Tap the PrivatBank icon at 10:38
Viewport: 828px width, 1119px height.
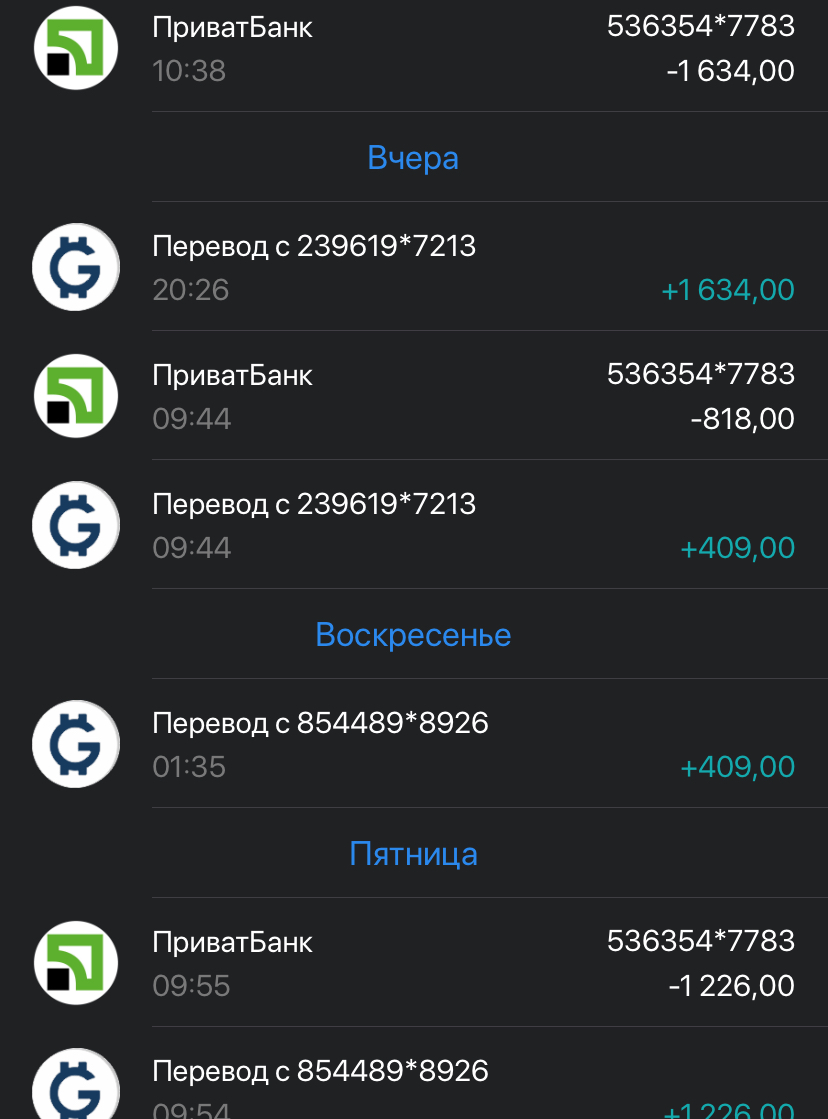pos(76,47)
